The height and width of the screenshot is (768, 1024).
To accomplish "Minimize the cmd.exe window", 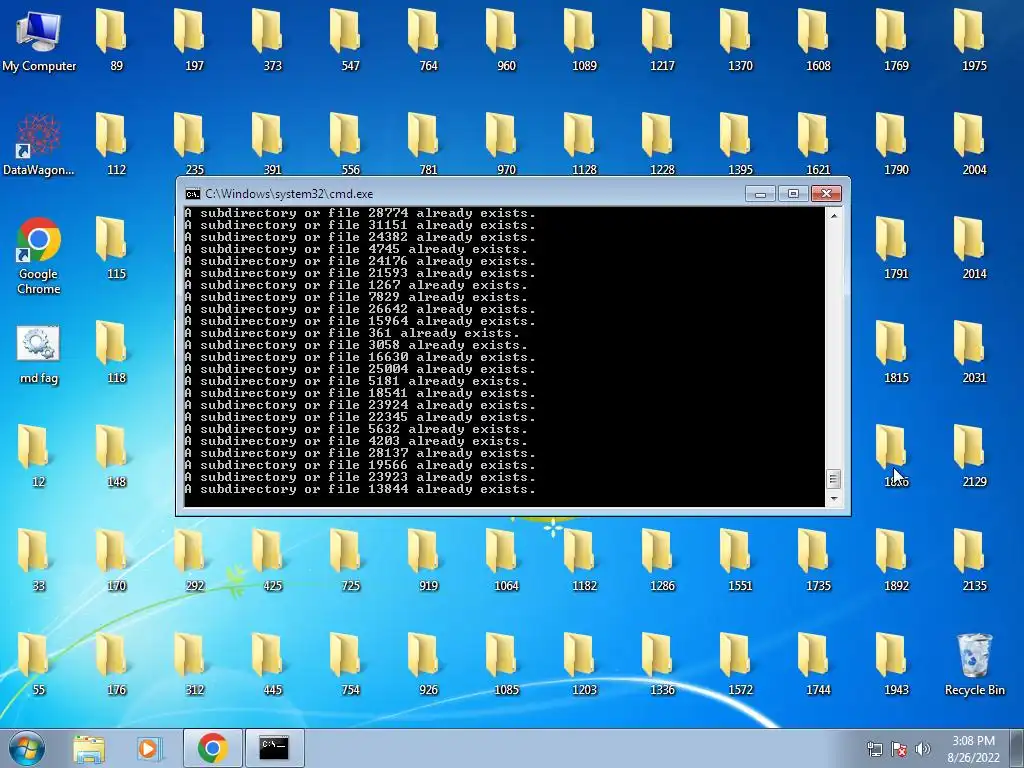I will 760,194.
